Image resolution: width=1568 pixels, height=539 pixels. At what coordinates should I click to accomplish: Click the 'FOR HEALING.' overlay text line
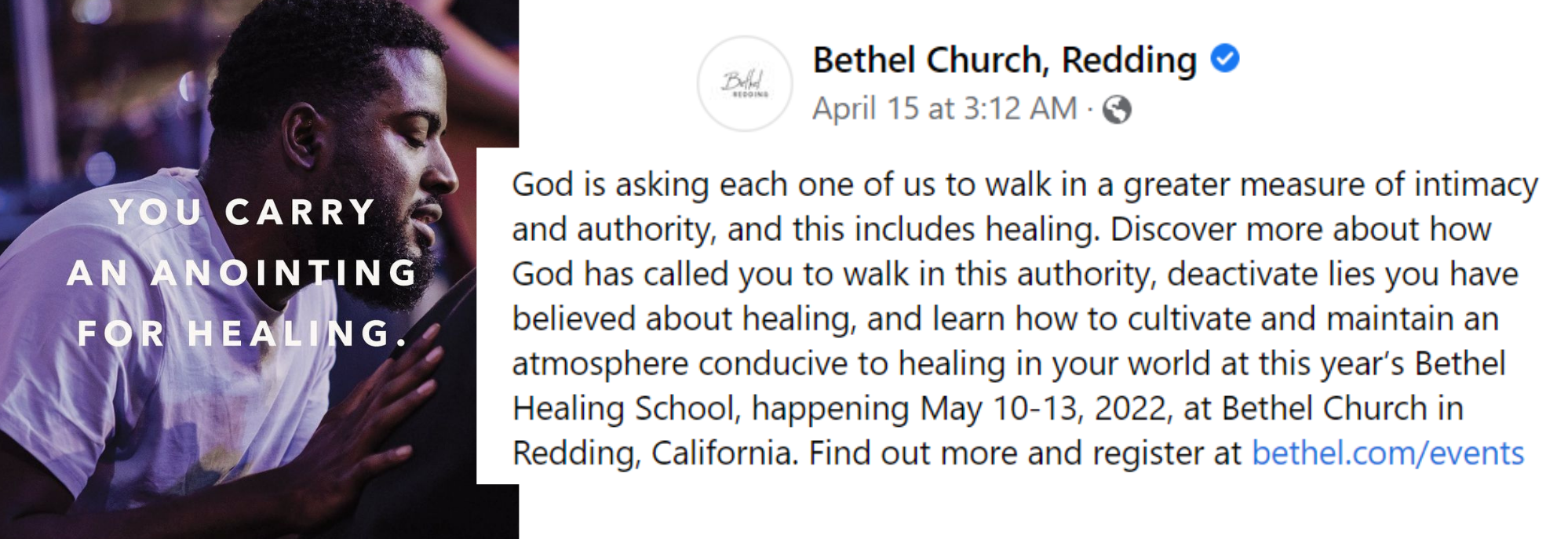tap(242, 333)
